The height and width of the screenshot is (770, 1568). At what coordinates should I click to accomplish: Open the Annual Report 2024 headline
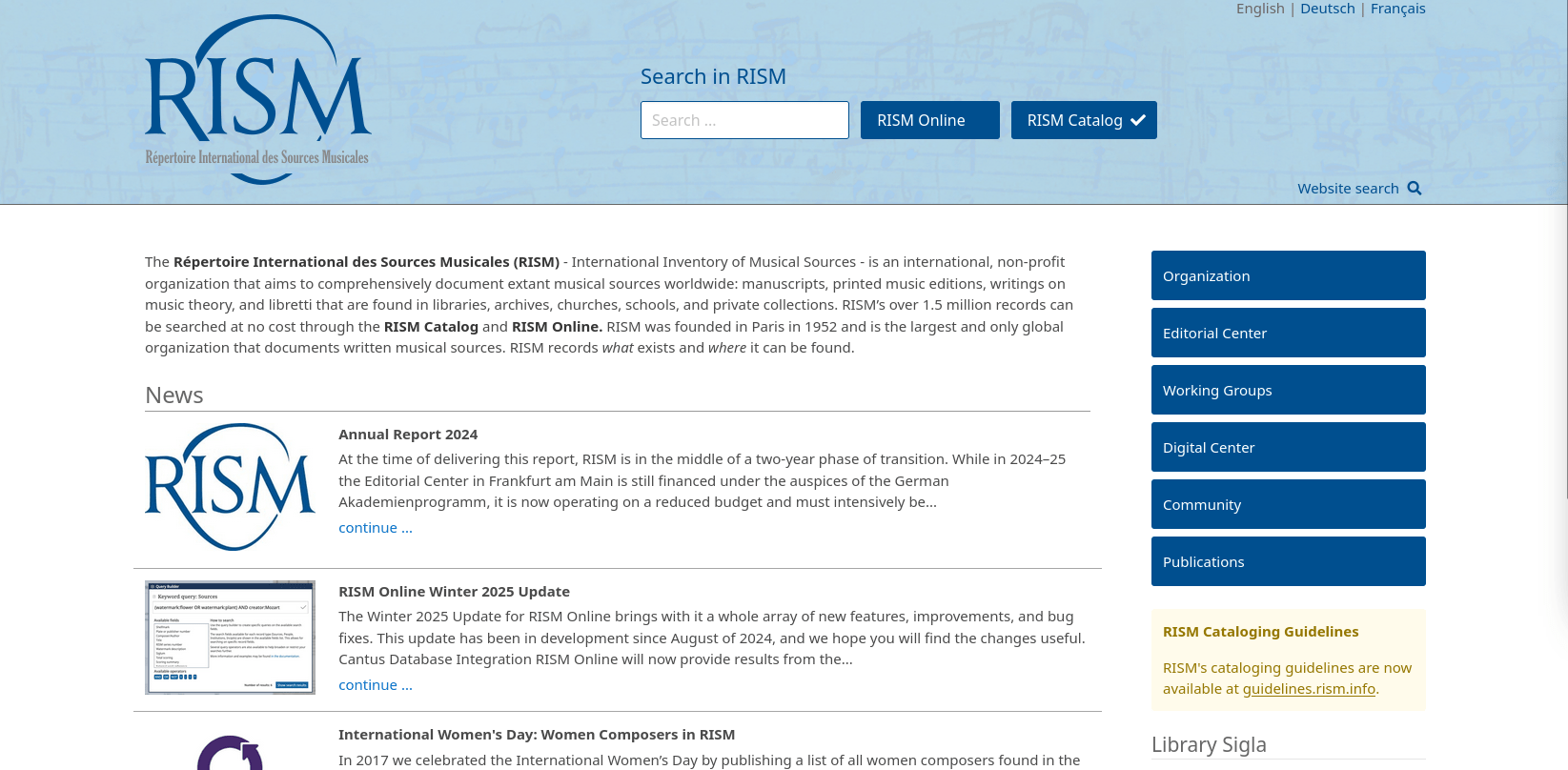408,435
